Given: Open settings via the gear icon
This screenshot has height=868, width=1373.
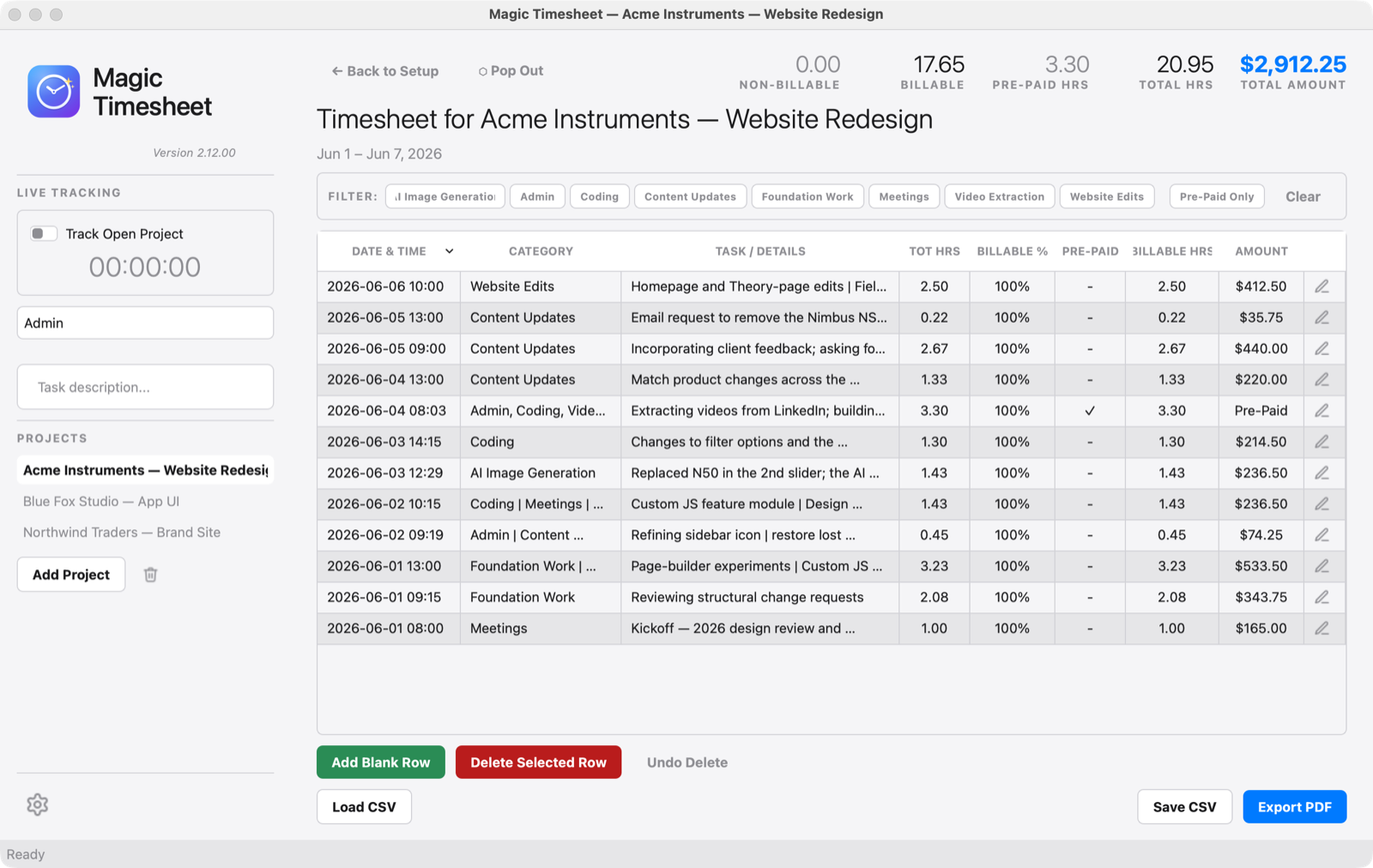Looking at the screenshot, I should tap(37, 805).
